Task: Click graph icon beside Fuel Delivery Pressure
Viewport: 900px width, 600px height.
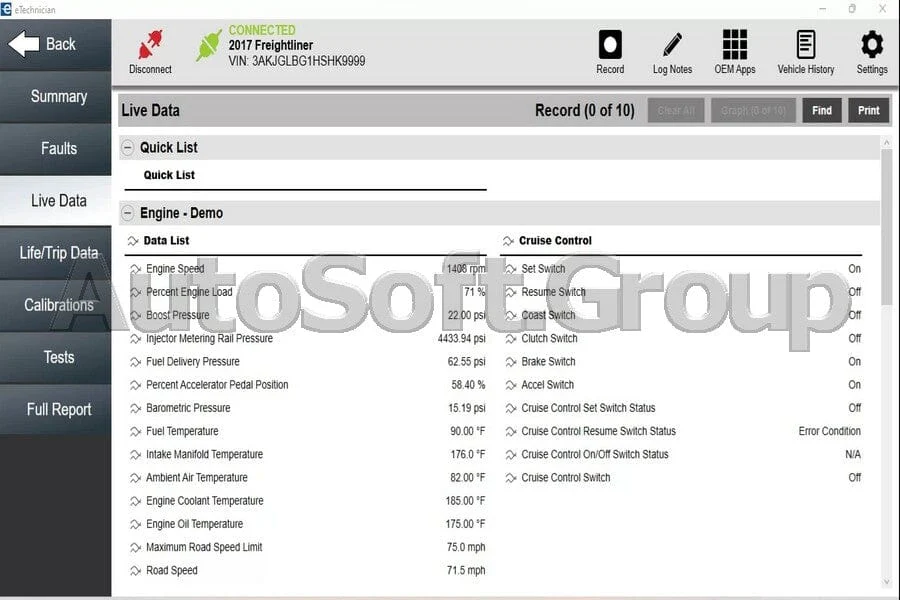Action: point(135,362)
